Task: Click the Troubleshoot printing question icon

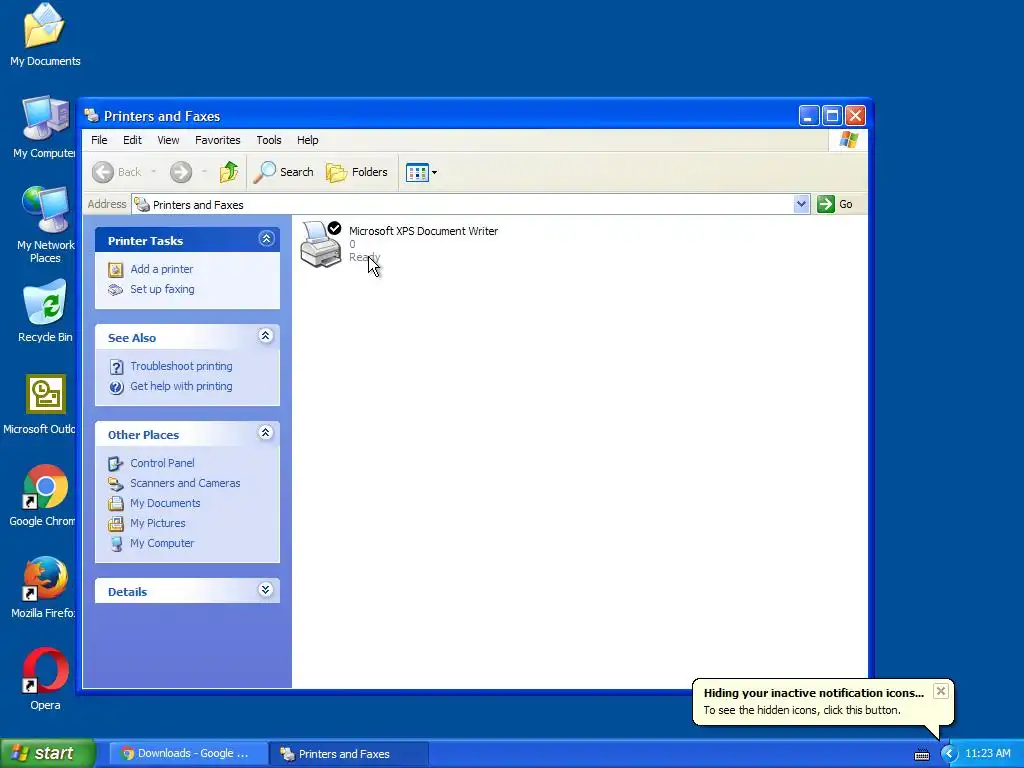Action: [116, 367]
